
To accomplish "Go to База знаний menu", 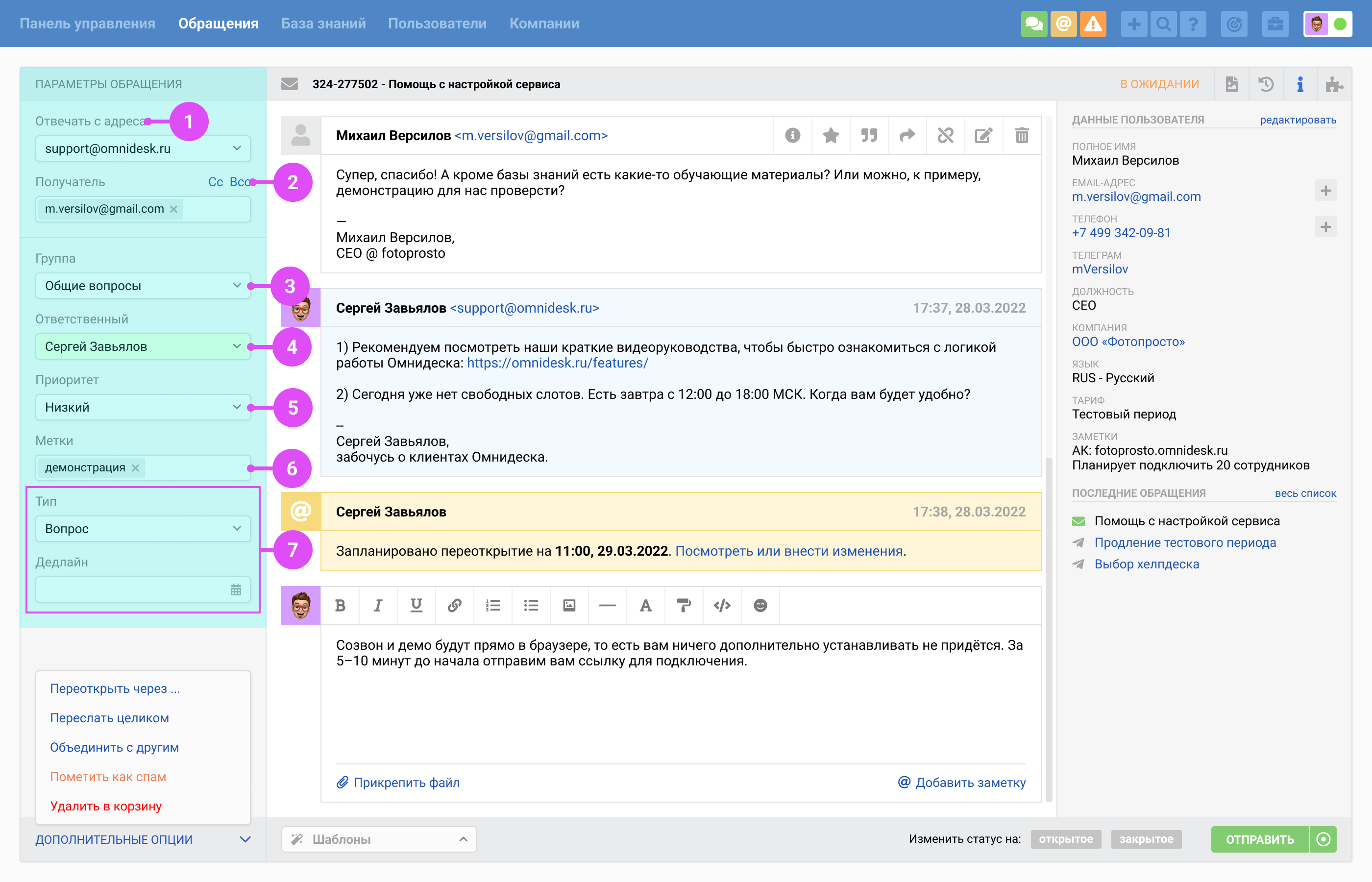I will (323, 24).
